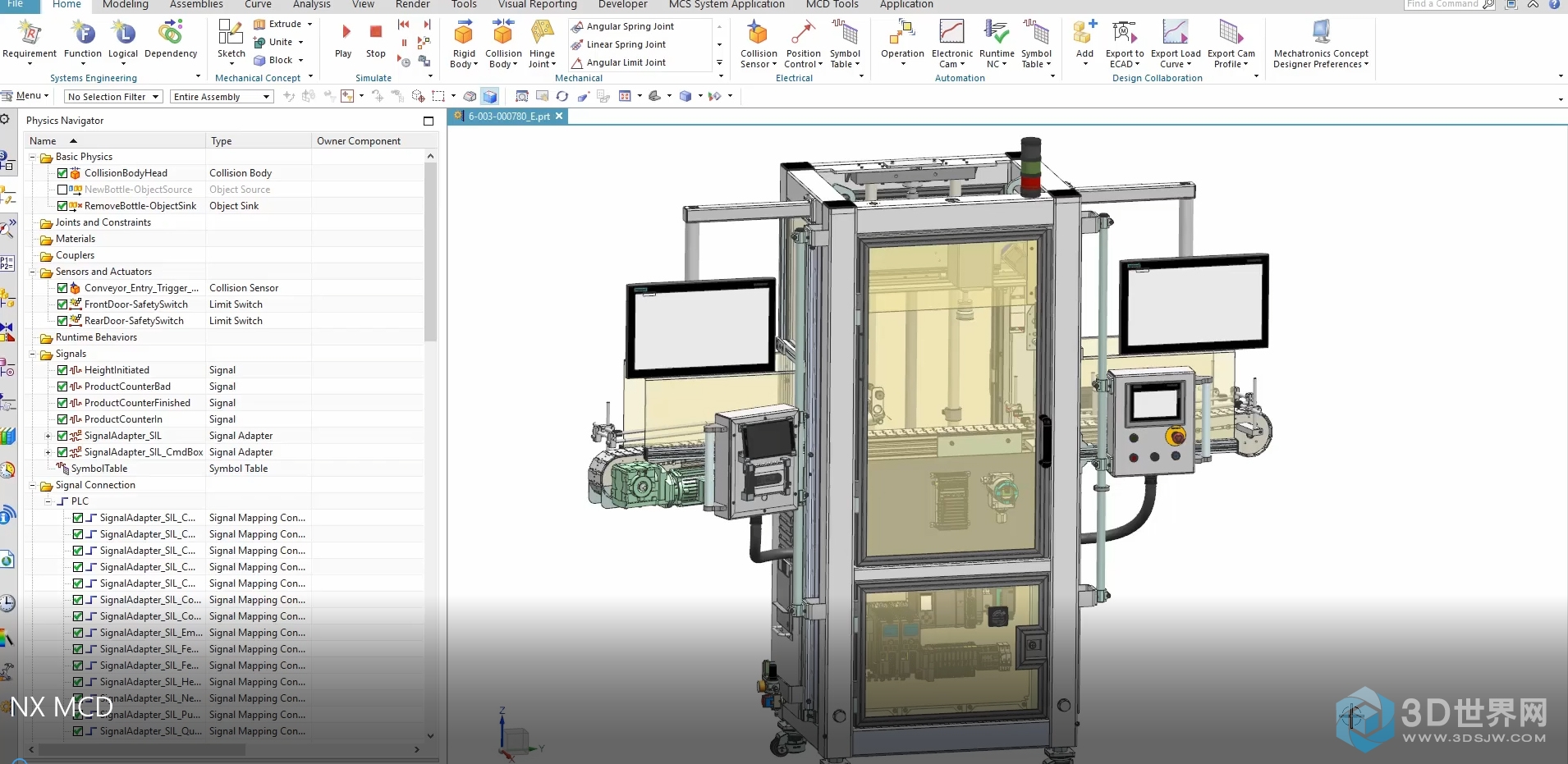Click the Play simulation button
1568x764 pixels.
[344, 41]
